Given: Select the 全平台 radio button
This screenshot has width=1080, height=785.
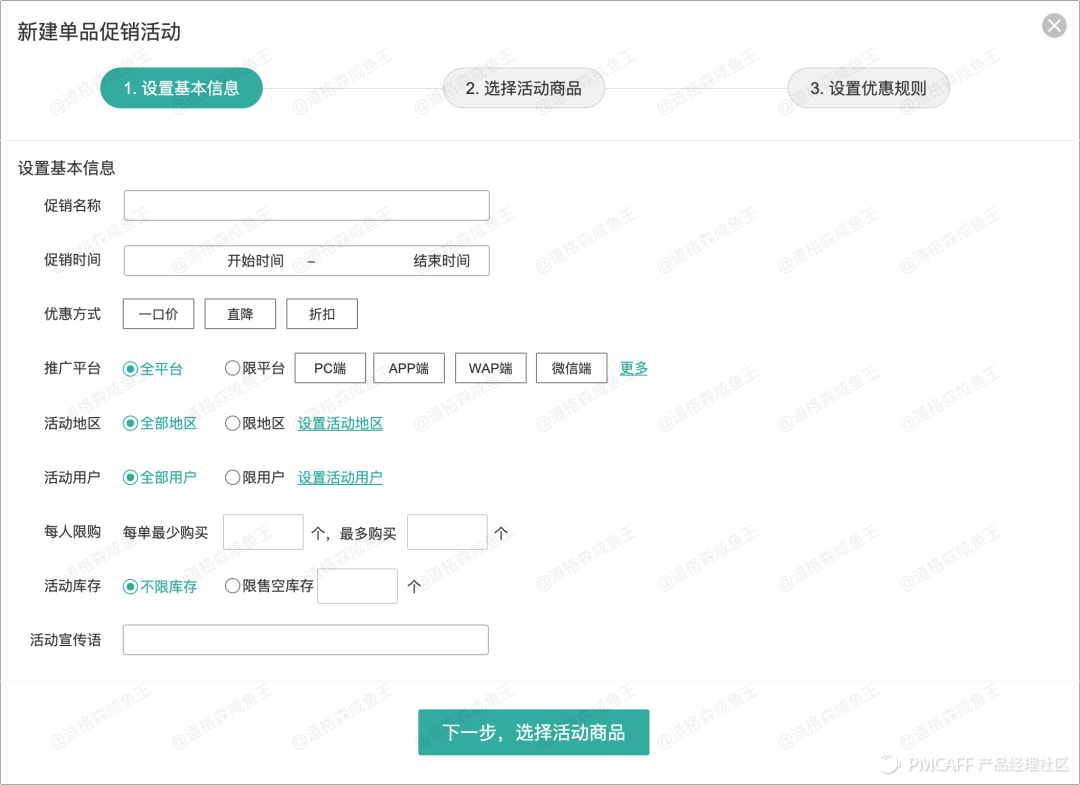Looking at the screenshot, I should pyautogui.click(x=130, y=369).
